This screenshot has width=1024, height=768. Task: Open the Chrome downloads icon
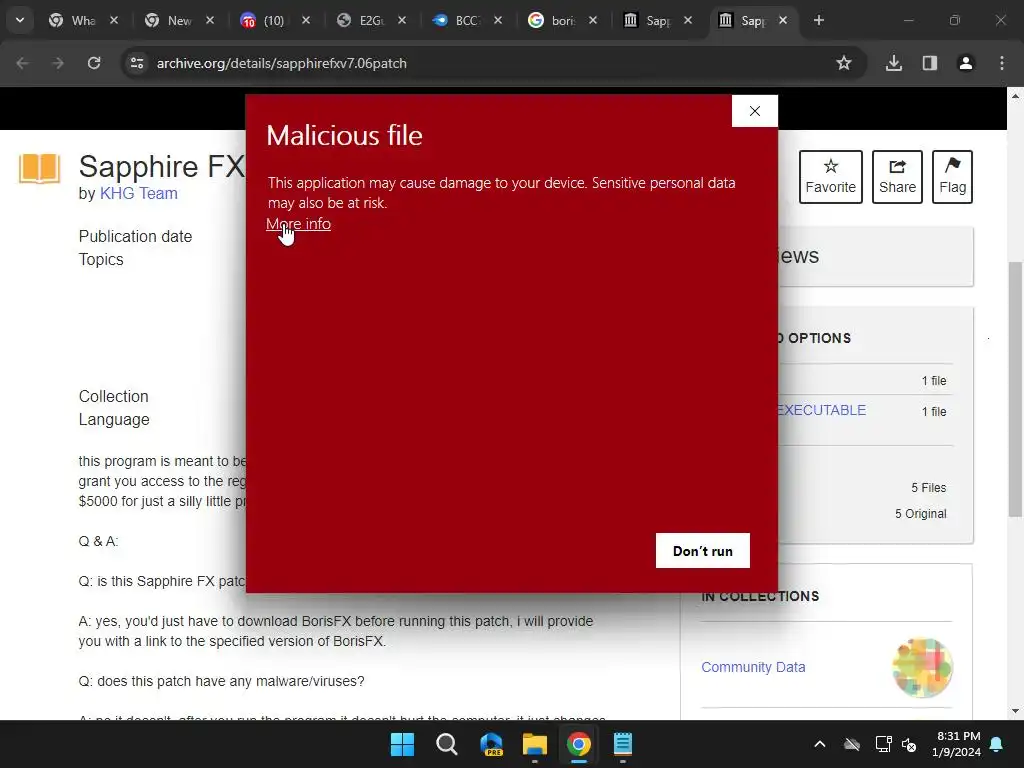[894, 63]
